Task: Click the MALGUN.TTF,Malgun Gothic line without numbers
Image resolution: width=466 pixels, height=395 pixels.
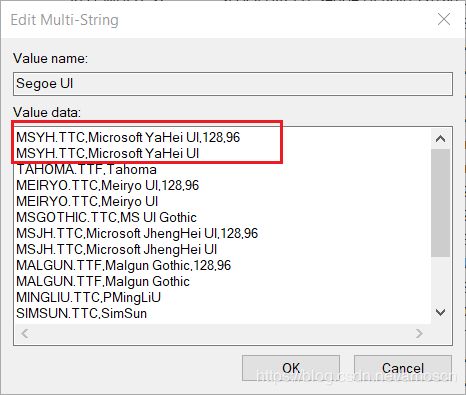Action: (x=103, y=281)
